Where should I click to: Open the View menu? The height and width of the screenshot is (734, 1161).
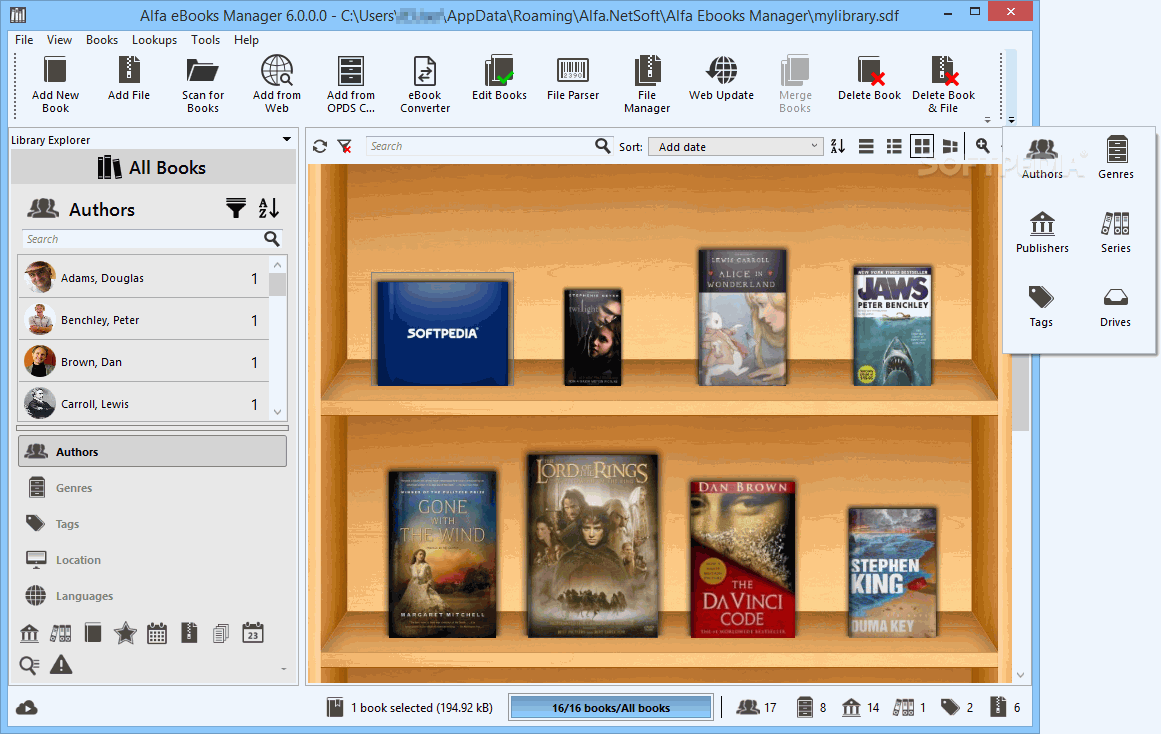pyautogui.click(x=59, y=40)
